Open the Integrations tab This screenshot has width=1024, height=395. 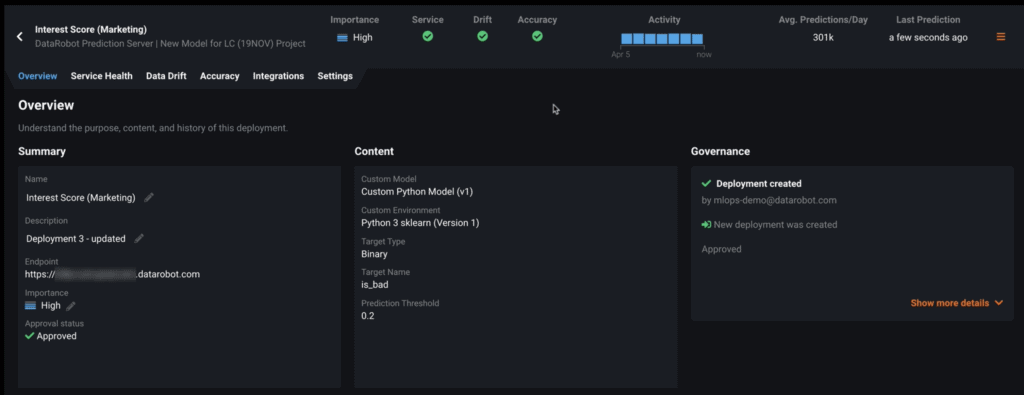(278, 76)
